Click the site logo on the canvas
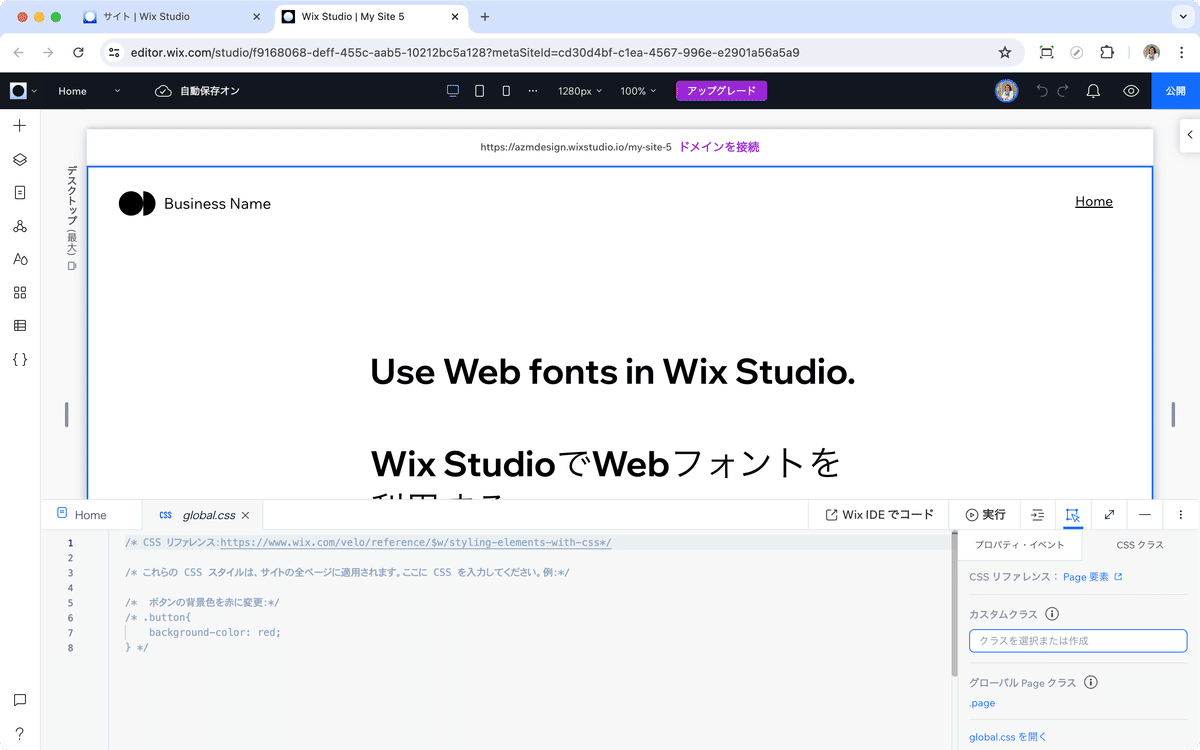Screen dimensions: 1200x750 tap(137, 204)
